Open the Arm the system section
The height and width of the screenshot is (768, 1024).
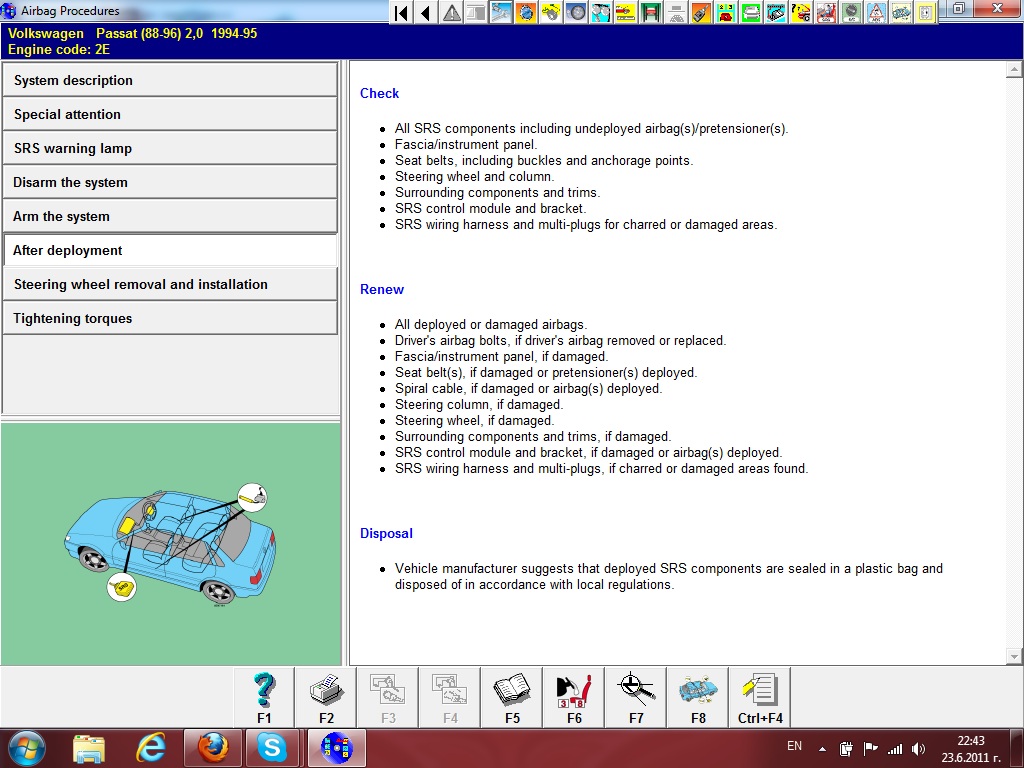[x=170, y=216]
